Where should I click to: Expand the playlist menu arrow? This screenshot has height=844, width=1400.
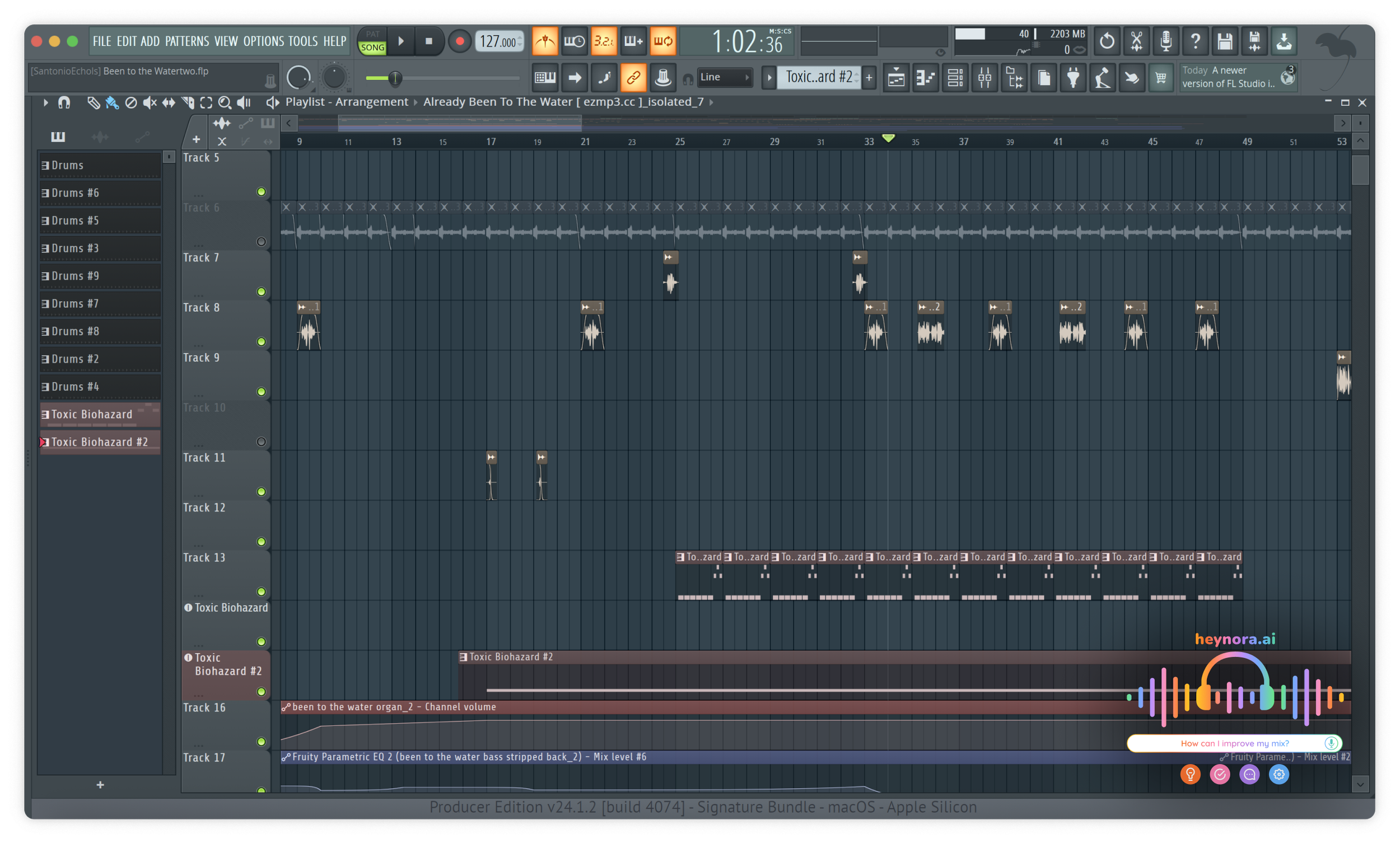tap(45, 103)
